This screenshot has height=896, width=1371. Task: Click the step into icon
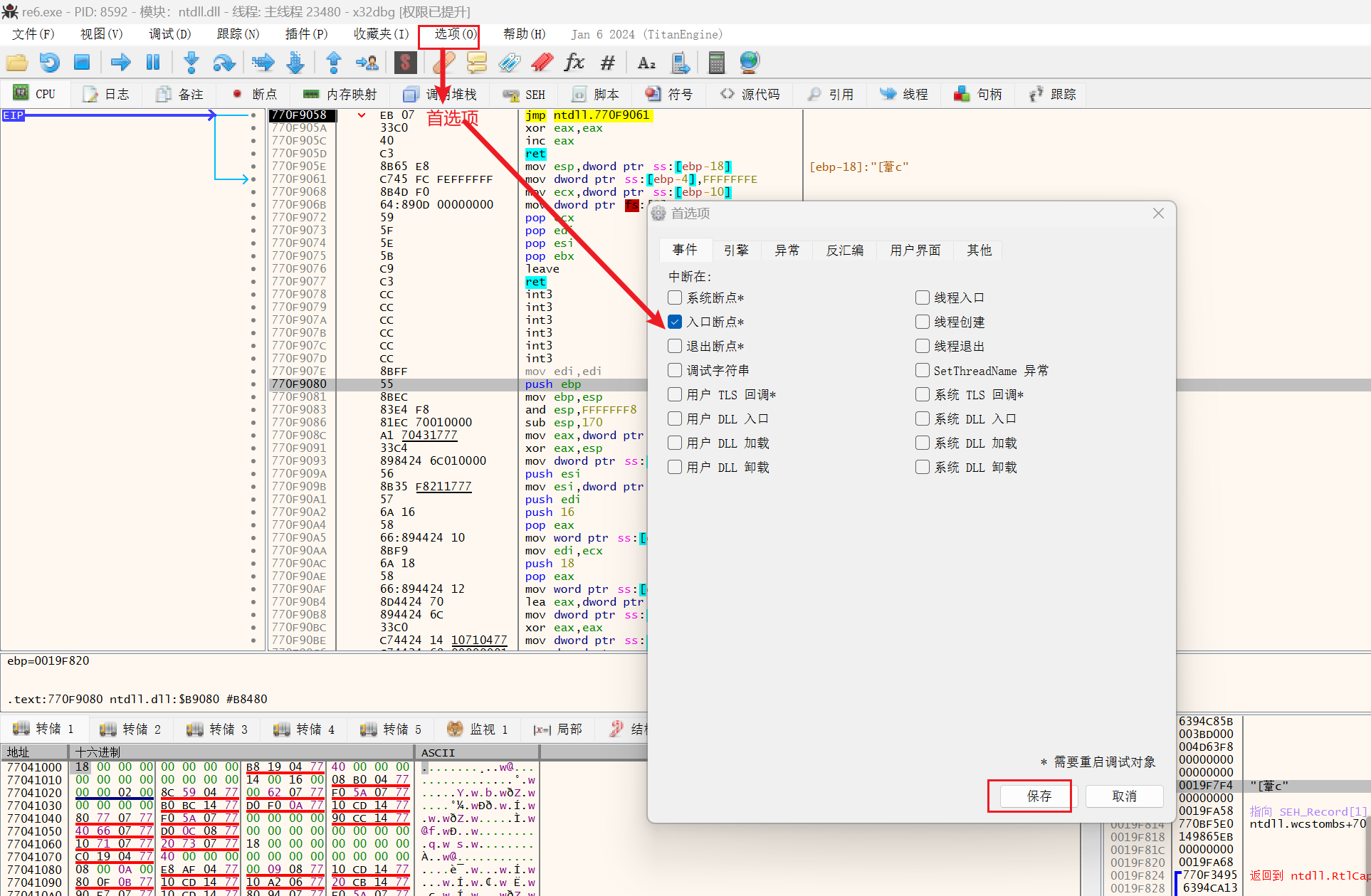pyautogui.click(x=191, y=63)
